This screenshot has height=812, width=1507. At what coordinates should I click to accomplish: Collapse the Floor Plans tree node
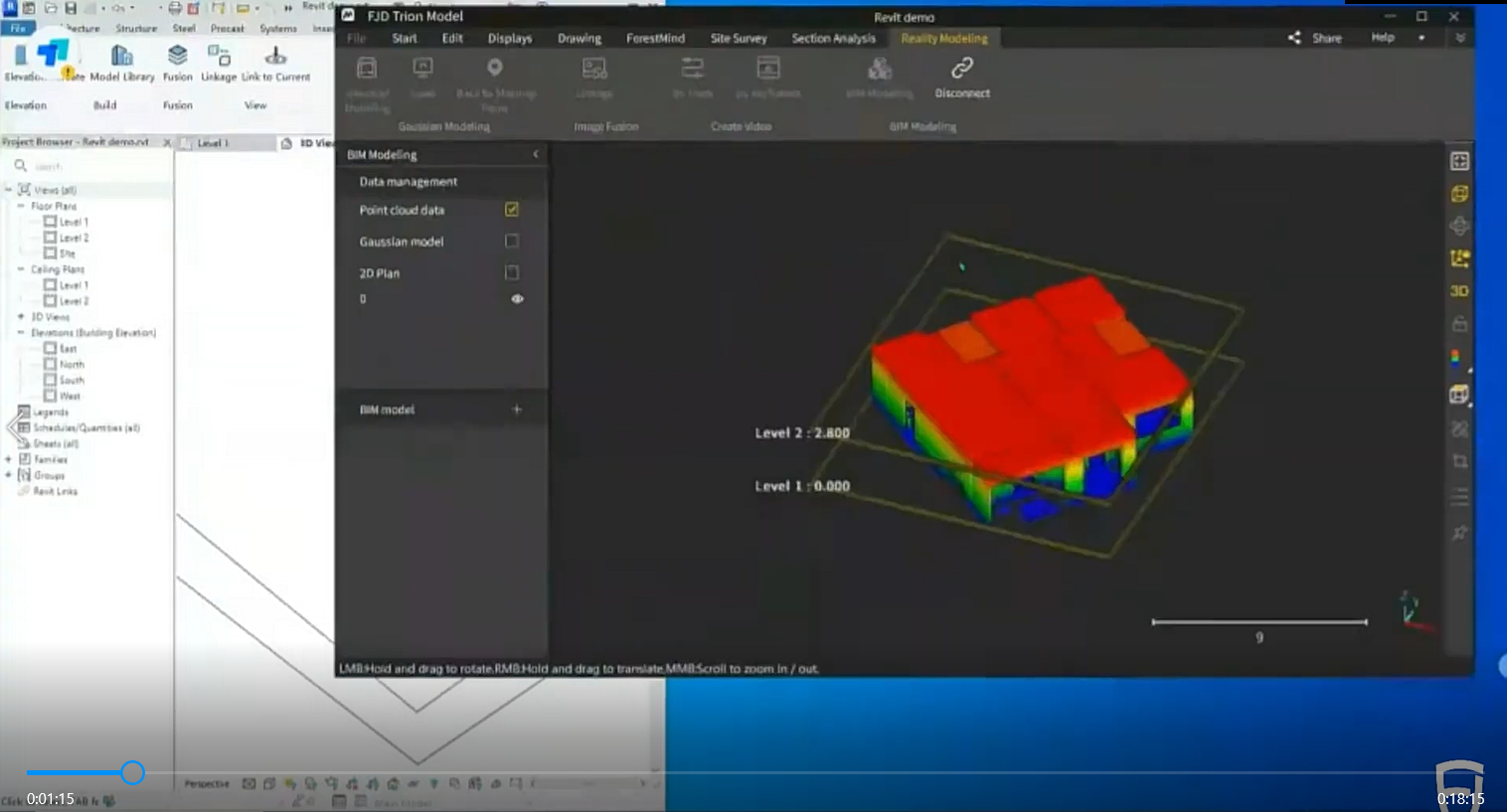[x=21, y=206]
